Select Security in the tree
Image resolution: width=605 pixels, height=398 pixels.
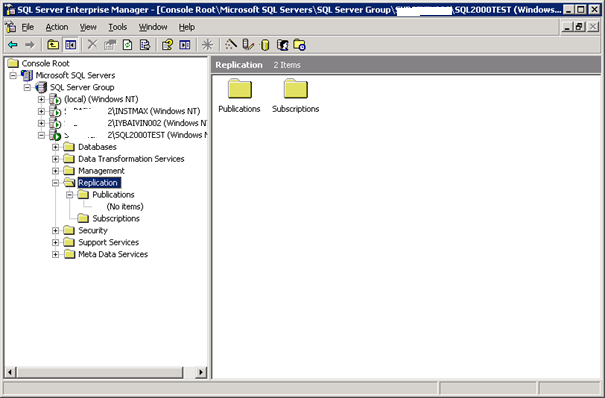[x=93, y=231]
